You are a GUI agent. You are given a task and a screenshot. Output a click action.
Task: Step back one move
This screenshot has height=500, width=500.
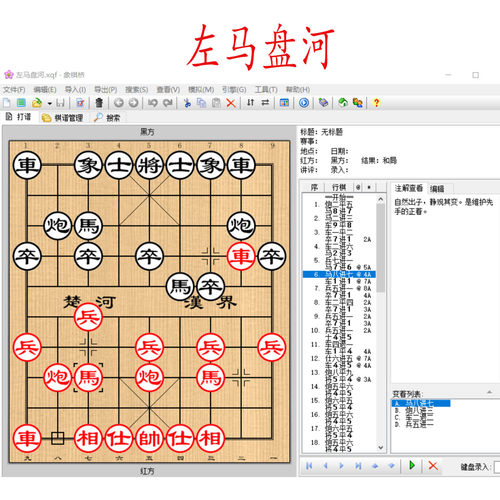(x=325, y=466)
